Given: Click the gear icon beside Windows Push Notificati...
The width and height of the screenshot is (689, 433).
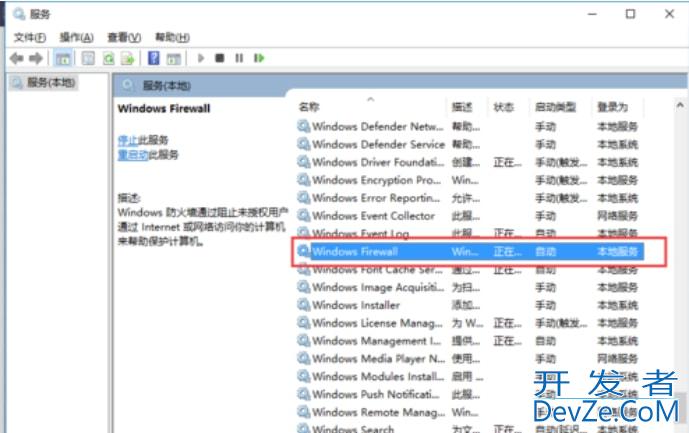Looking at the screenshot, I should click(303, 394).
